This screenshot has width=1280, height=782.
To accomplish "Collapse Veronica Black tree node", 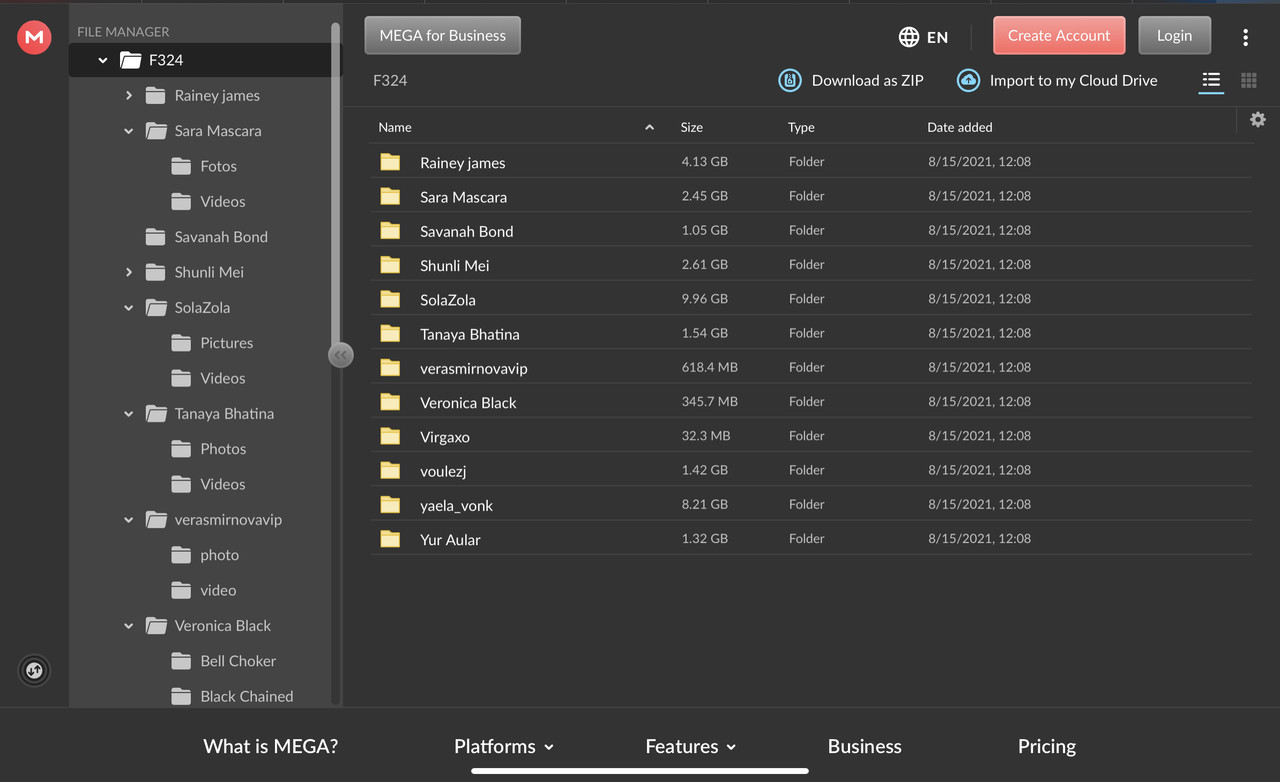I will click(x=129, y=626).
